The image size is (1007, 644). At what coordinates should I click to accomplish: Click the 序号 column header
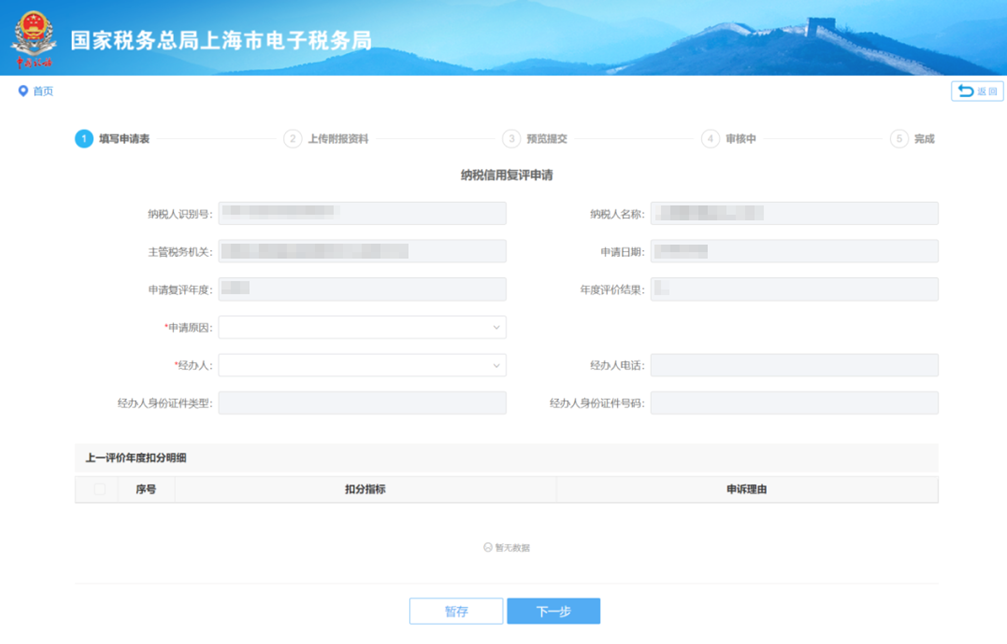click(146, 489)
